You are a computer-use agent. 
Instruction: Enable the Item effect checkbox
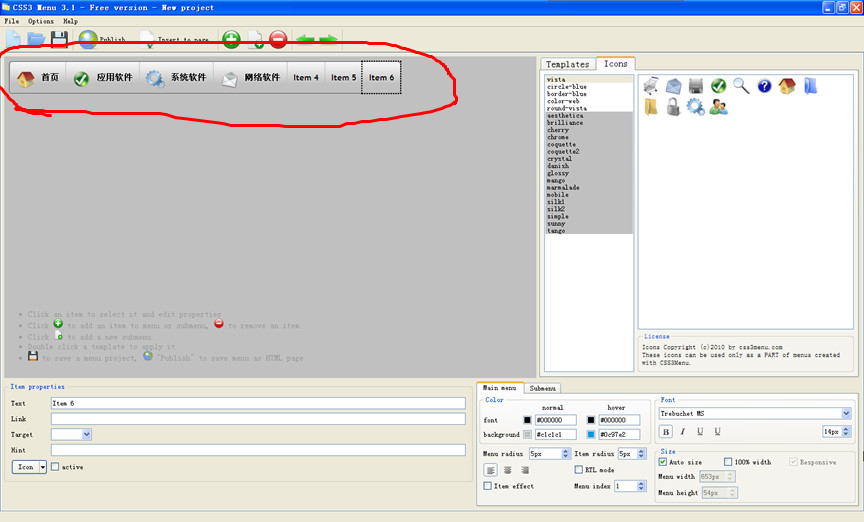coord(487,486)
